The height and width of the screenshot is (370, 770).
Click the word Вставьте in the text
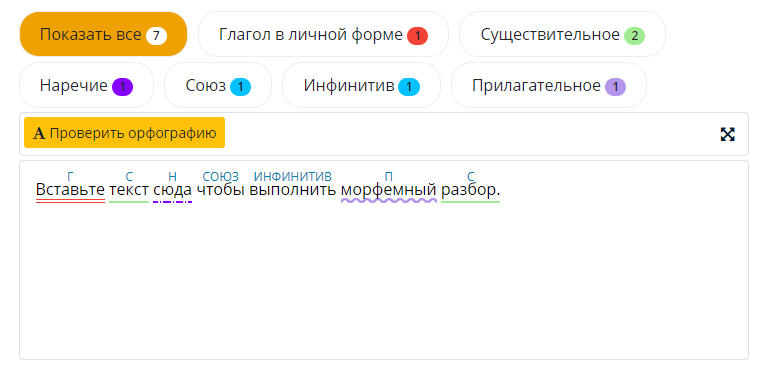[70, 190]
